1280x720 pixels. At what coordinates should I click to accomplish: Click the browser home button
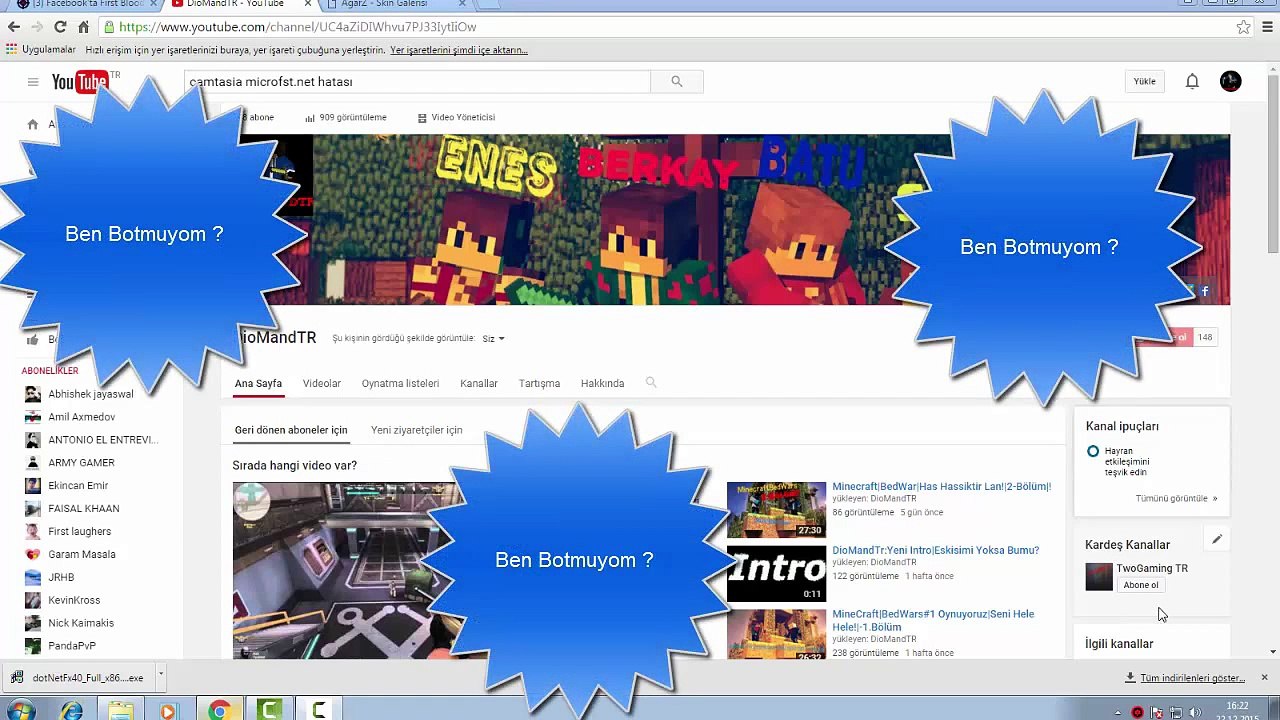point(83,27)
